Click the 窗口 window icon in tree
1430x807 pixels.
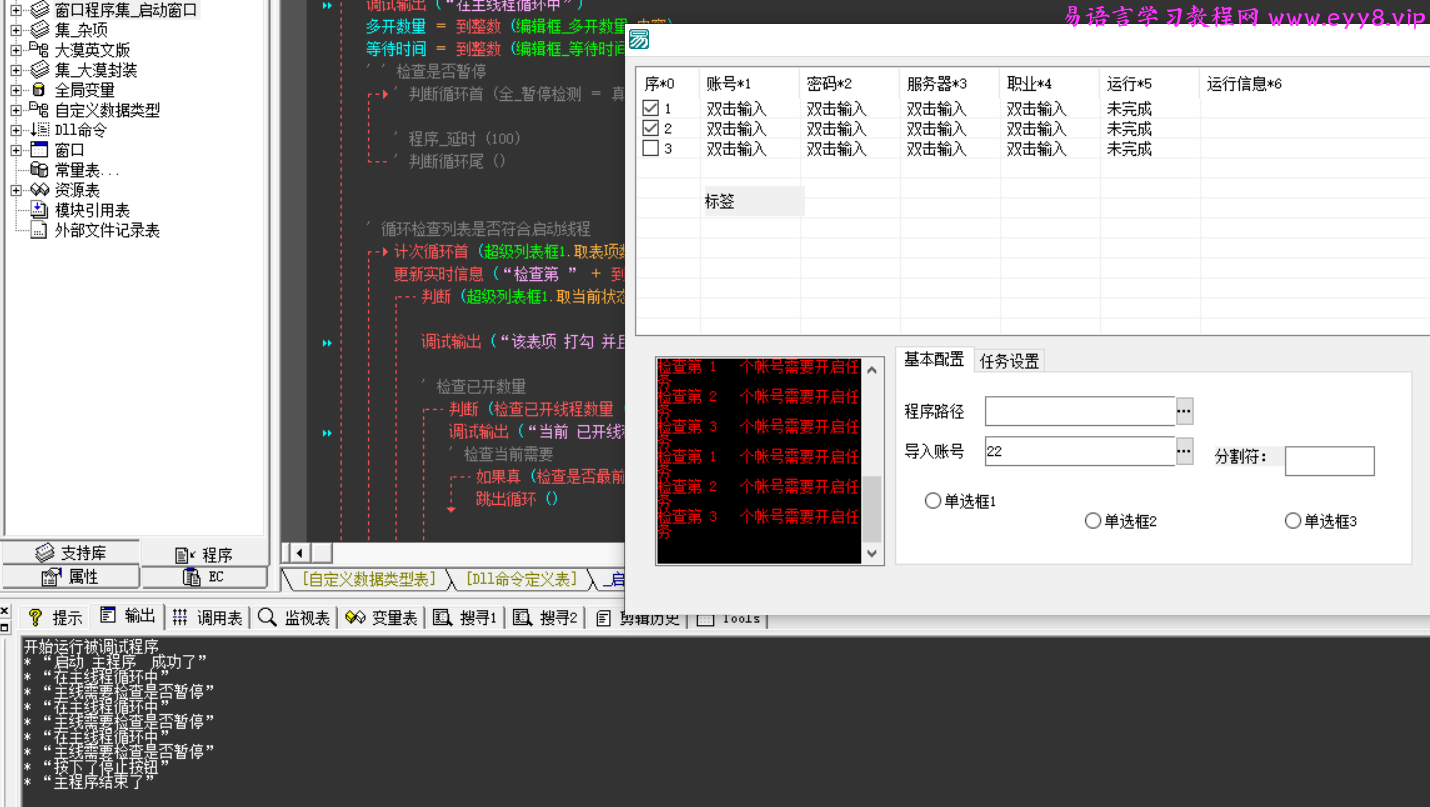pos(39,150)
